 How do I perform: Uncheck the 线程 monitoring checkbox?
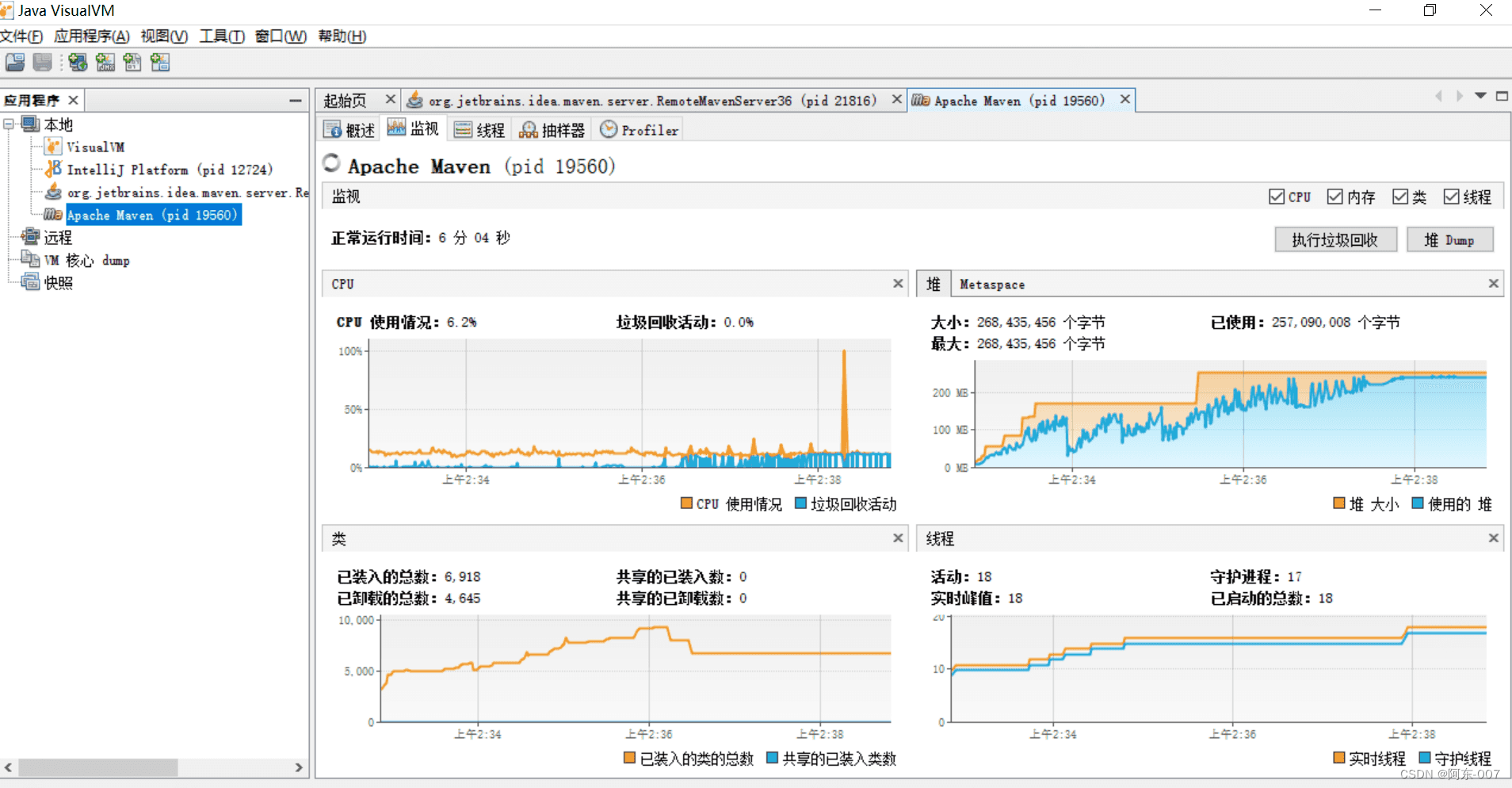tap(1451, 196)
